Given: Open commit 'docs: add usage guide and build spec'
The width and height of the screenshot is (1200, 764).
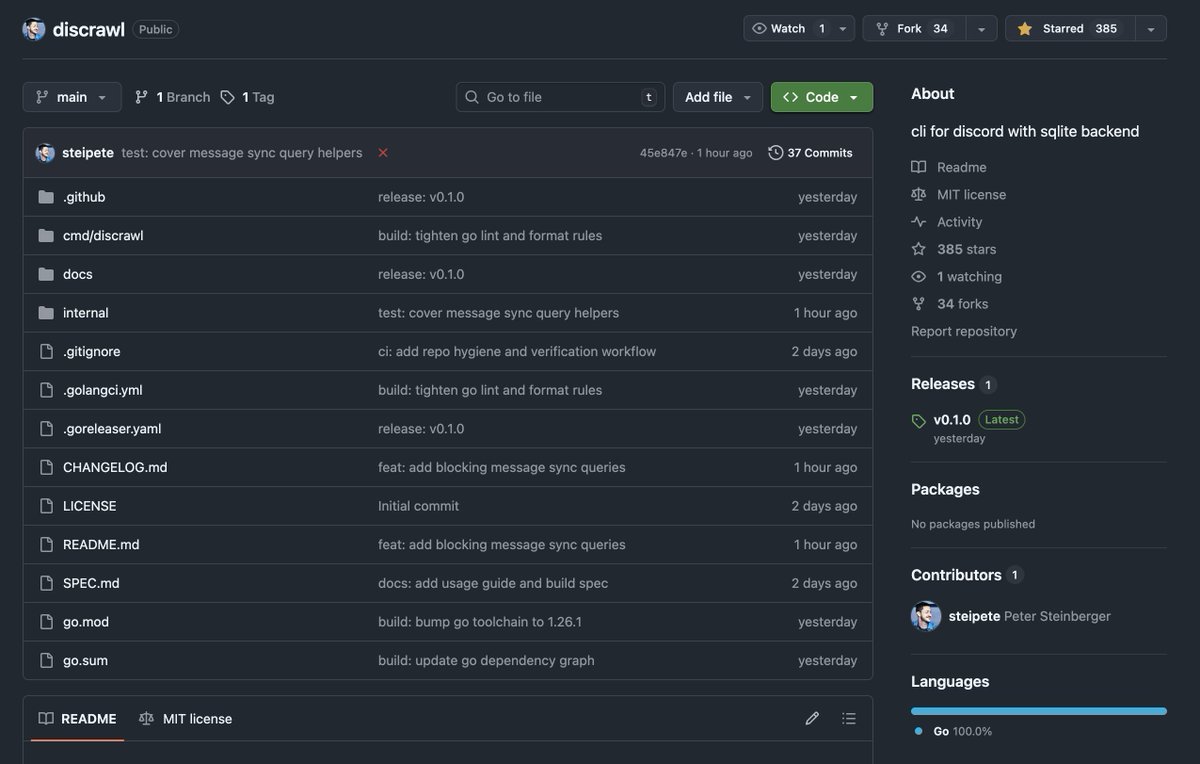Looking at the screenshot, I should [493, 583].
